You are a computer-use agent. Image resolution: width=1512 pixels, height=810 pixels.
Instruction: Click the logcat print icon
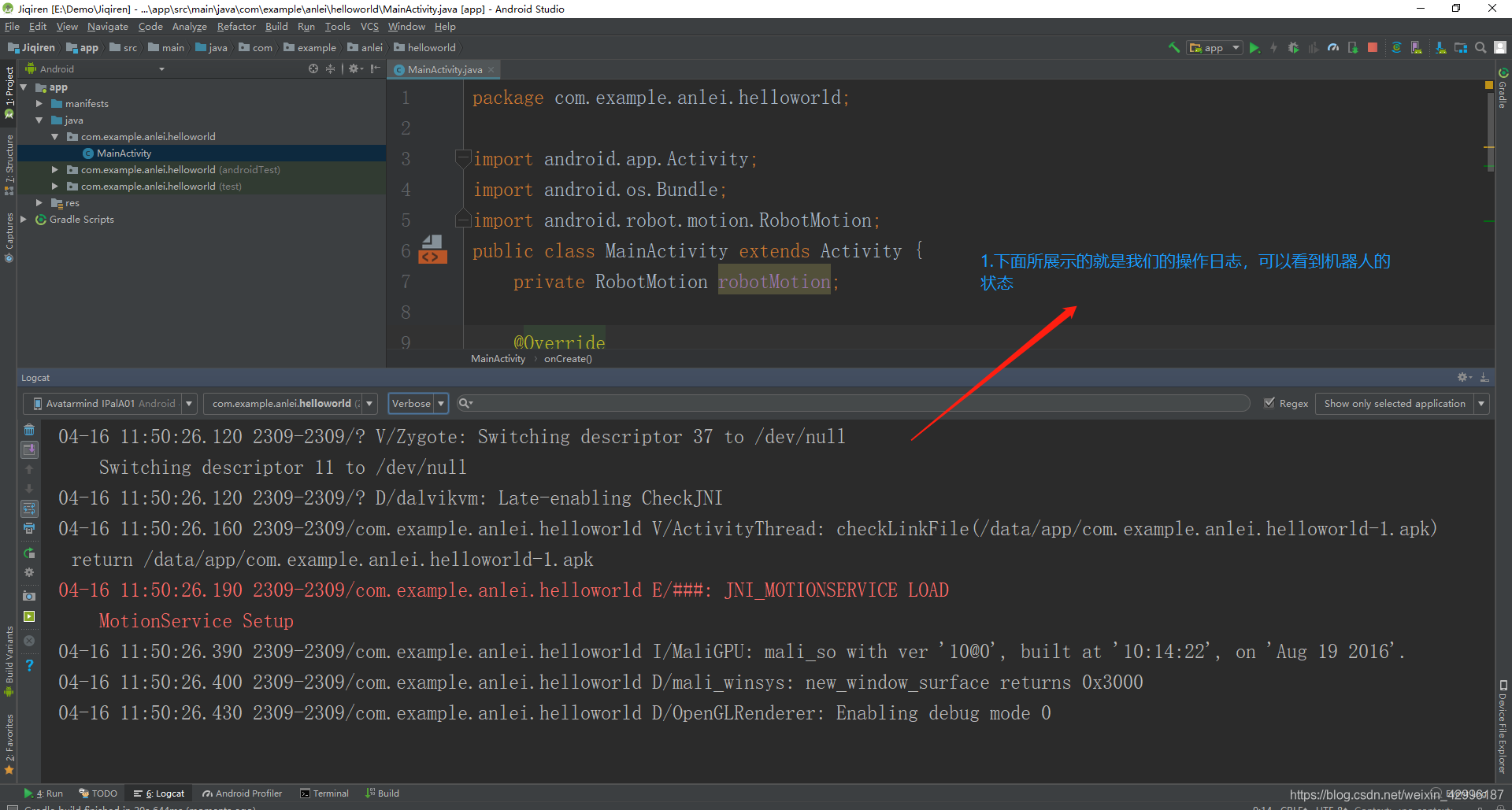(x=29, y=528)
